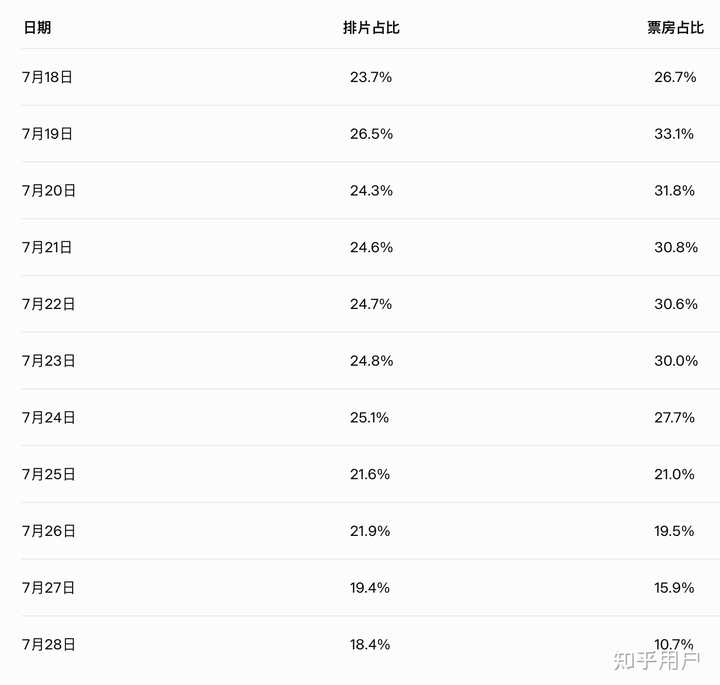The width and height of the screenshot is (720, 685).
Task: Click the 31.8% box office value
Action: (675, 191)
